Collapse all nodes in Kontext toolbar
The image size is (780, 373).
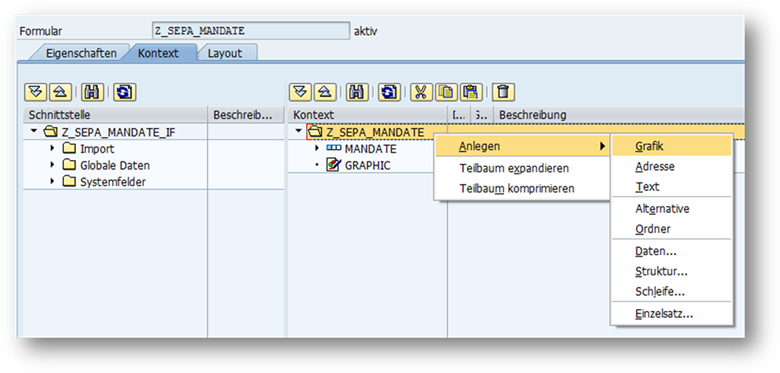324,92
